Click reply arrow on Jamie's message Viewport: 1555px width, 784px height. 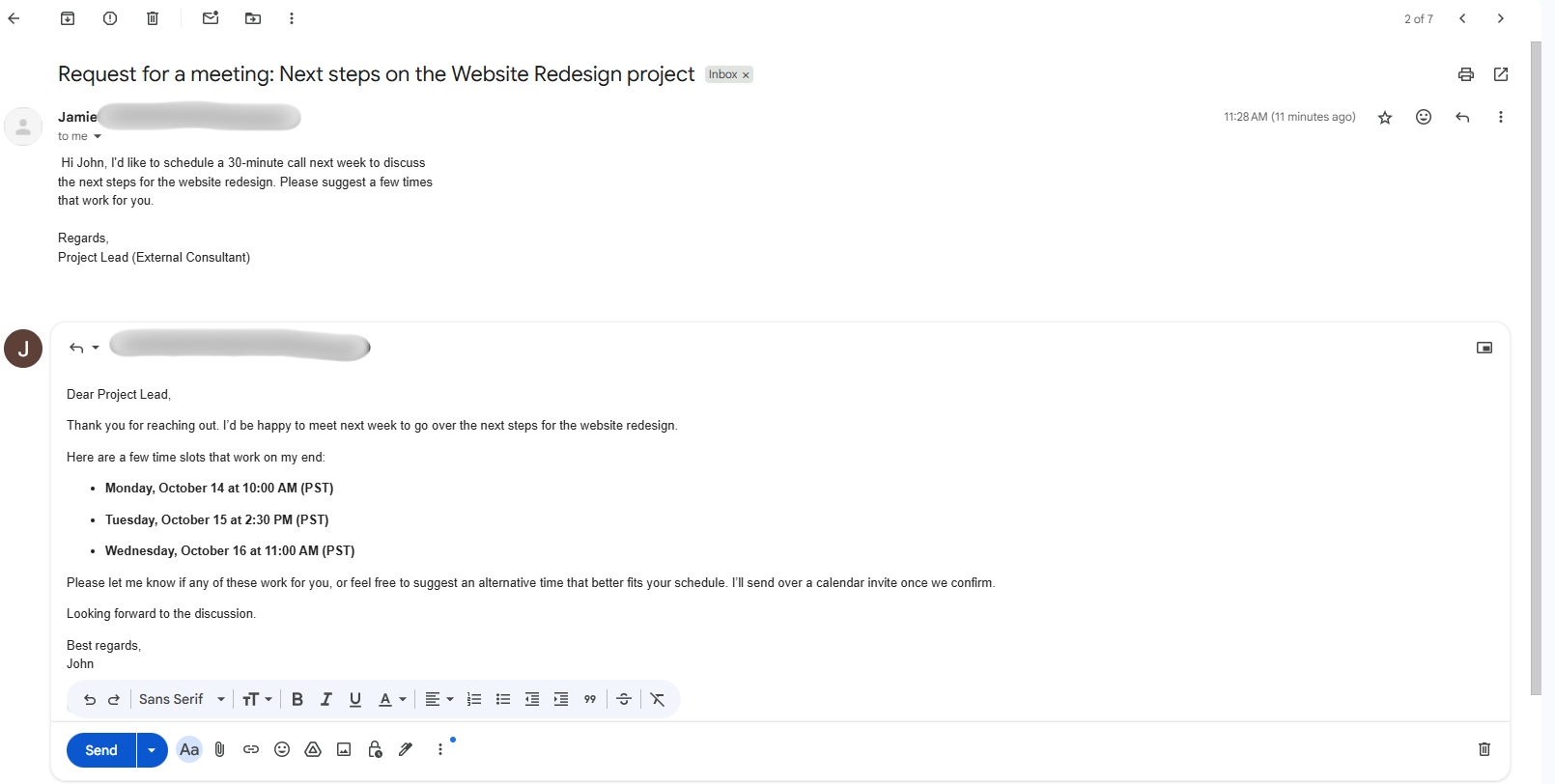1462,117
